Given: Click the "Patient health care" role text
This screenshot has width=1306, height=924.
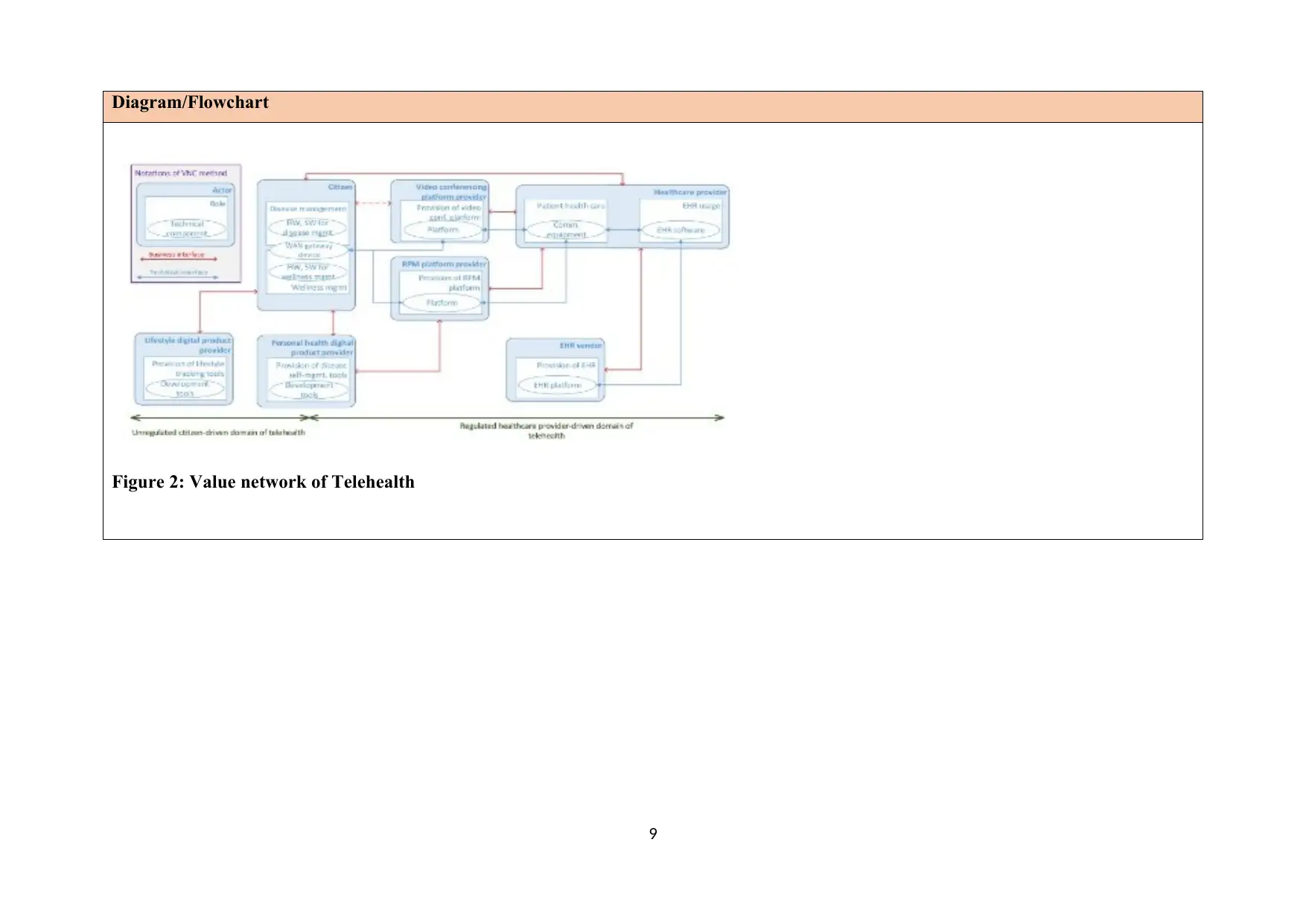Looking at the screenshot, I should click(571, 205).
